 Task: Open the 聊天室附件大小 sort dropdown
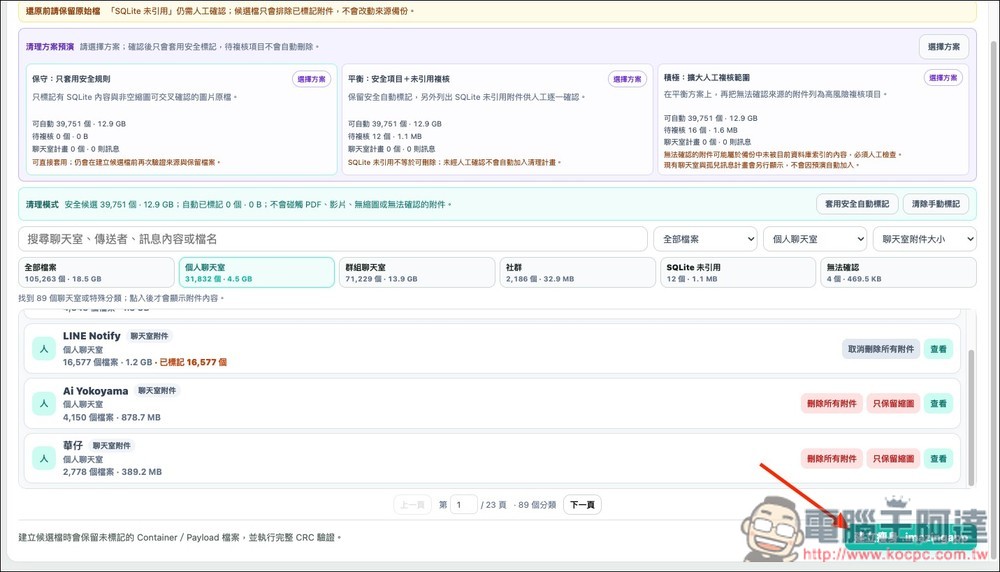pos(925,239)
